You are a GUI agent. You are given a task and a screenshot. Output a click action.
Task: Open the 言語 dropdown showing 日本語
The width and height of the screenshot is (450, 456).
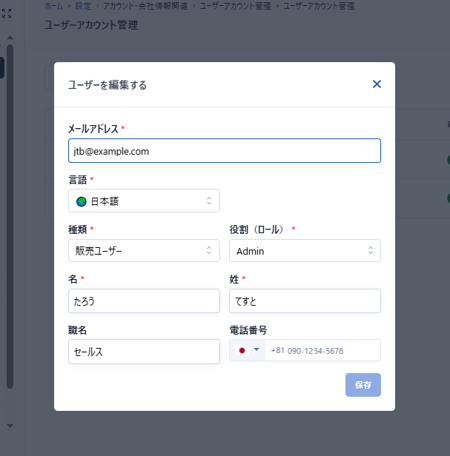(144, 201)
